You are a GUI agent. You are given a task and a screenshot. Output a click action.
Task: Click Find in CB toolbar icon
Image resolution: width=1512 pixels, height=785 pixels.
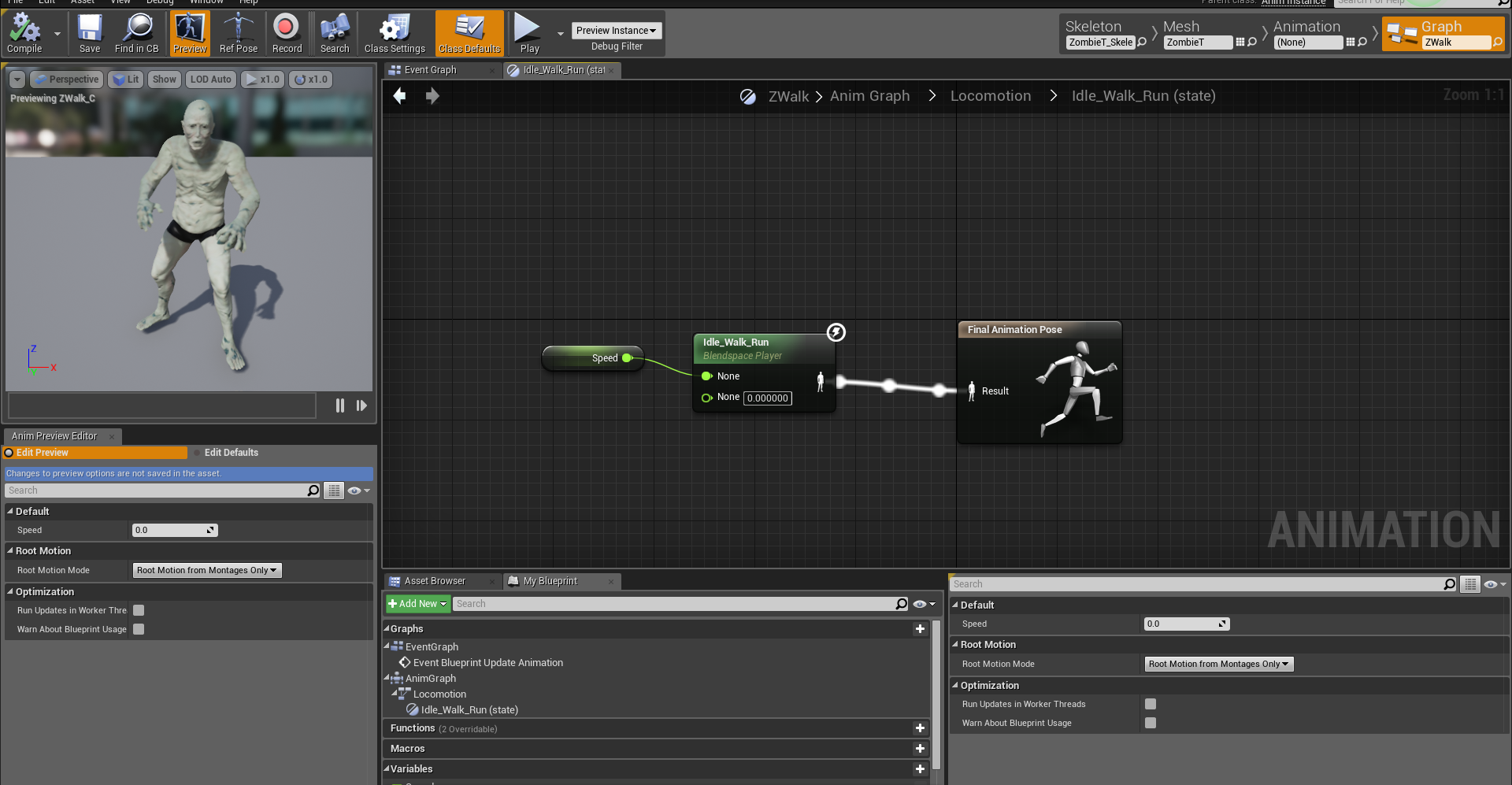coord(137,33)
